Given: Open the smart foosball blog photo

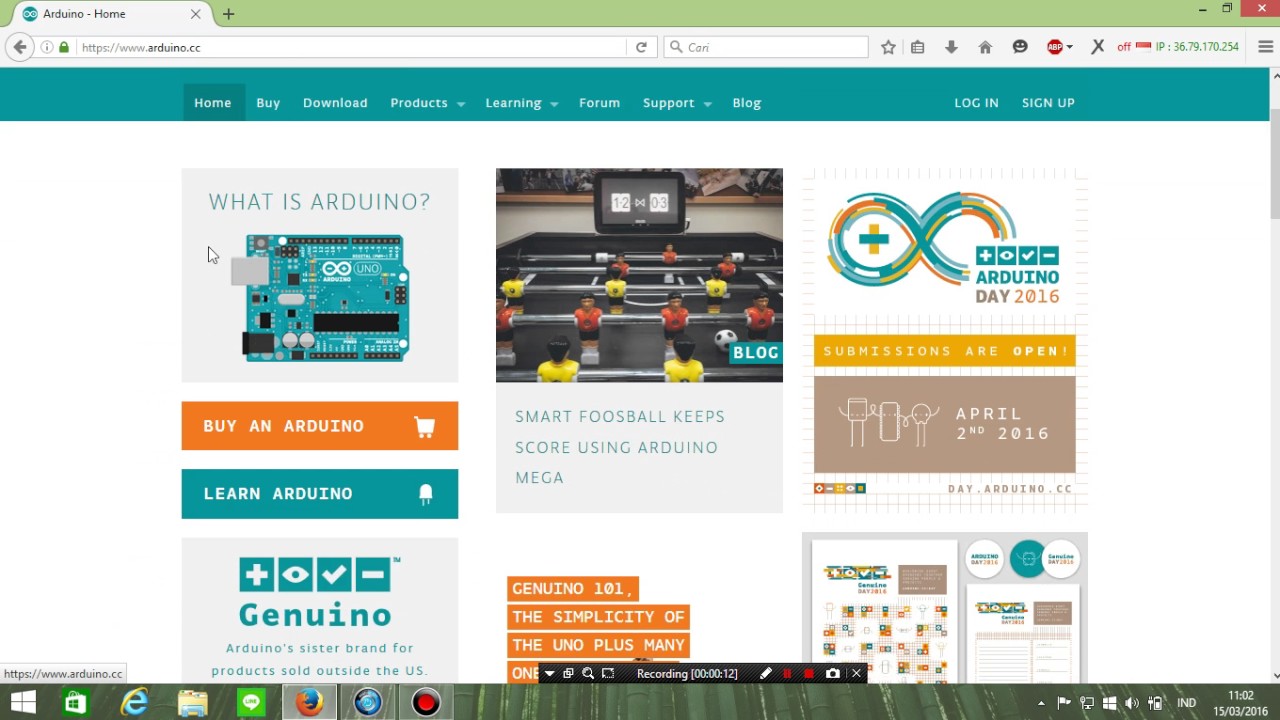Looking at the screenshot, I should click(x=639, y=275).
